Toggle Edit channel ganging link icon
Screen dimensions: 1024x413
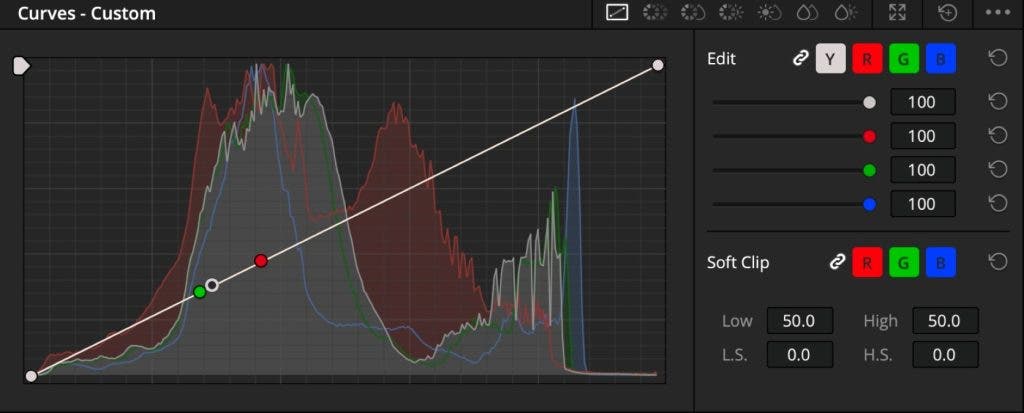pyautogui.click(x=800, y=59)
